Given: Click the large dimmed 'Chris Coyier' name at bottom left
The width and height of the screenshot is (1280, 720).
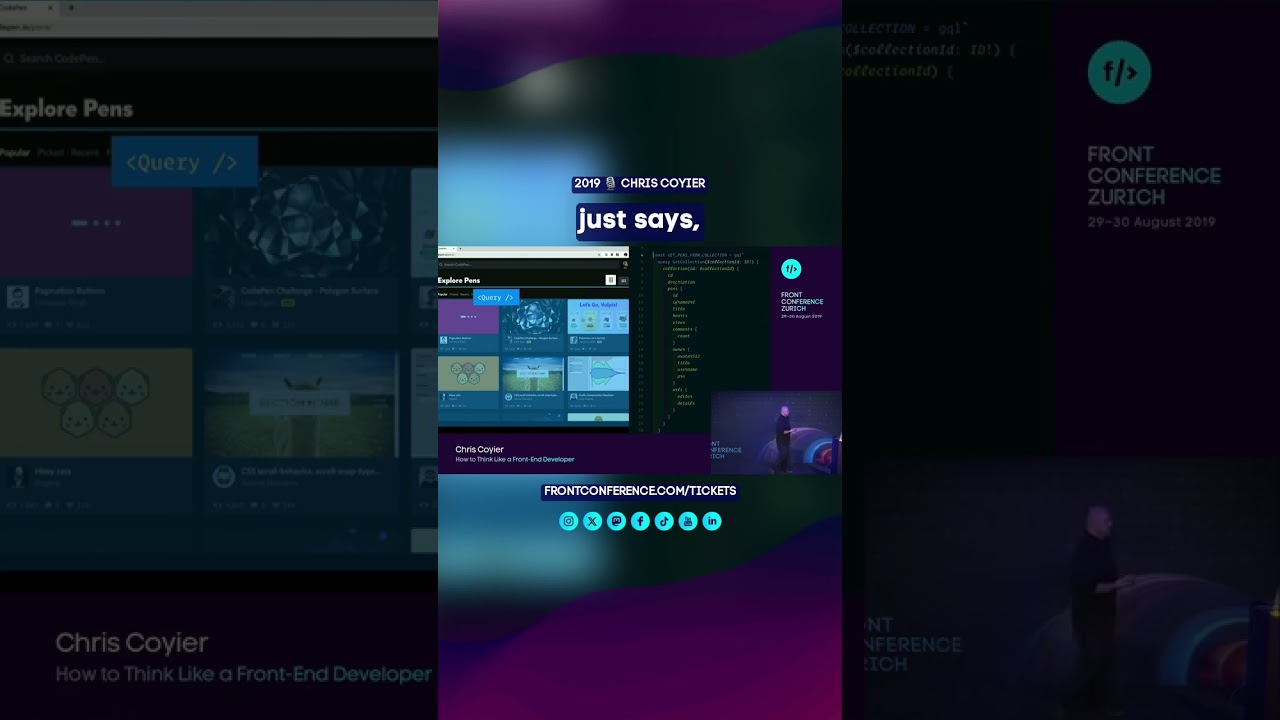Looking at the screenshot, I should coord(132,643).
